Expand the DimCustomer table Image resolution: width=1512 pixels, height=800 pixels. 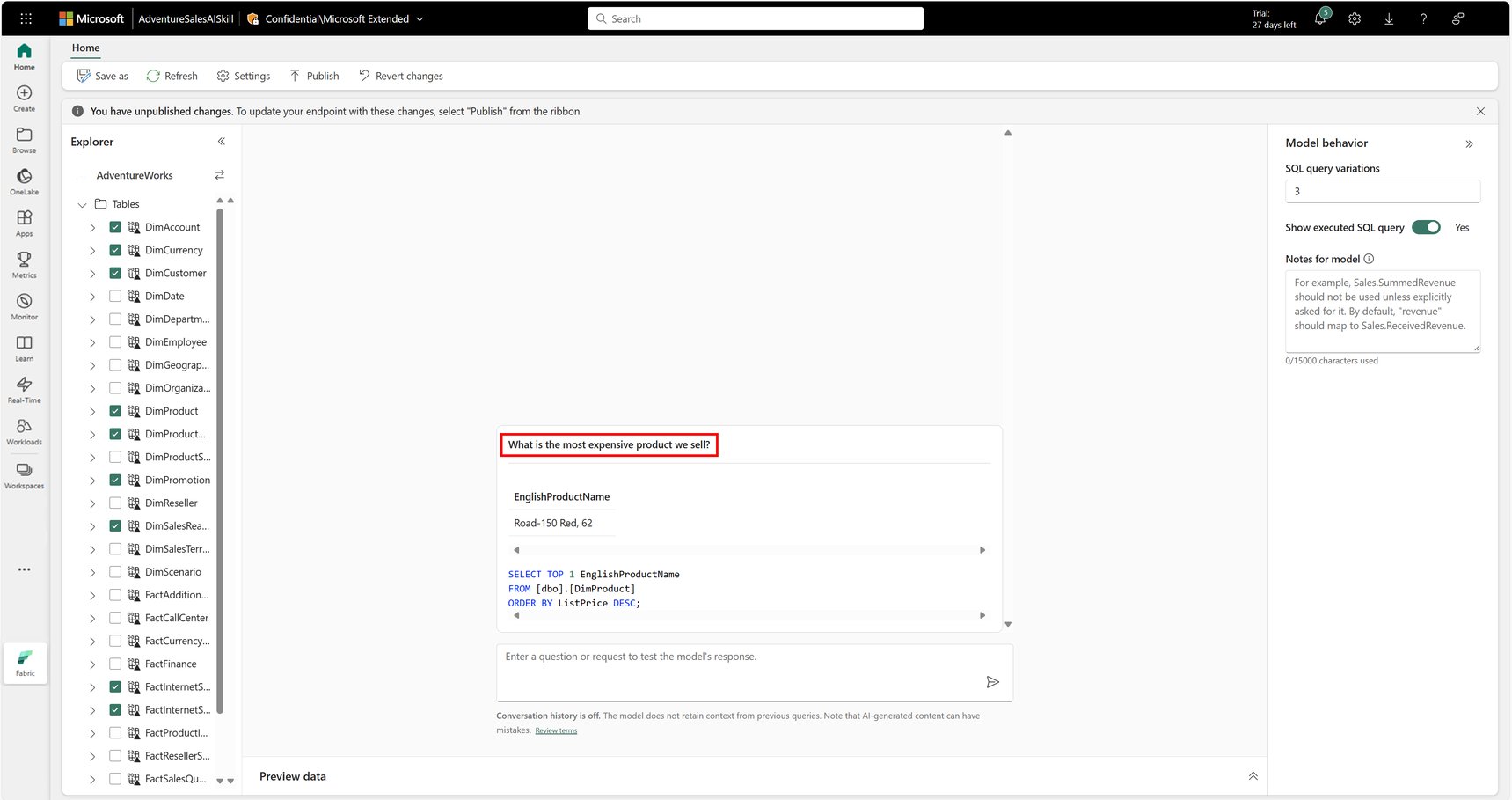(x=91, y=273)
